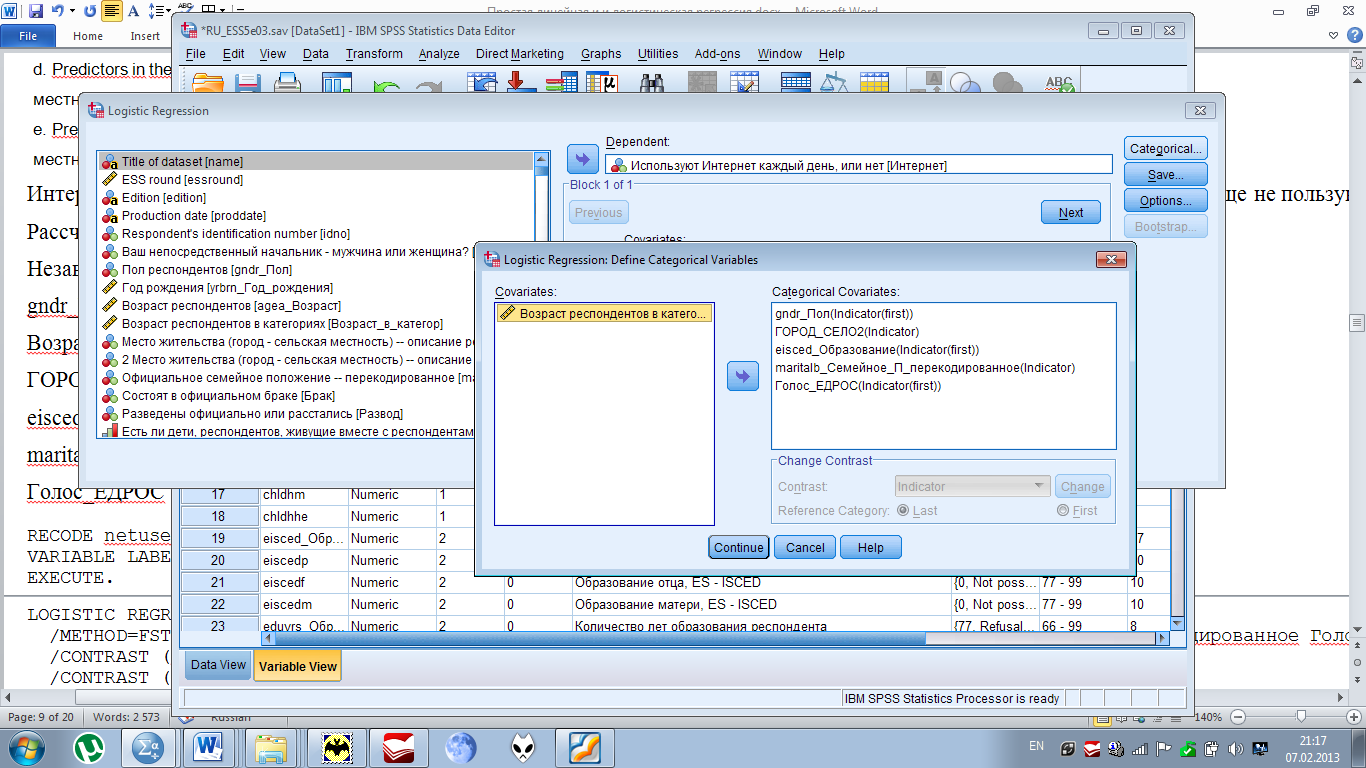1366x768 pixels.
Task: Select the First reference category radio button
Action: [1063, 510]
